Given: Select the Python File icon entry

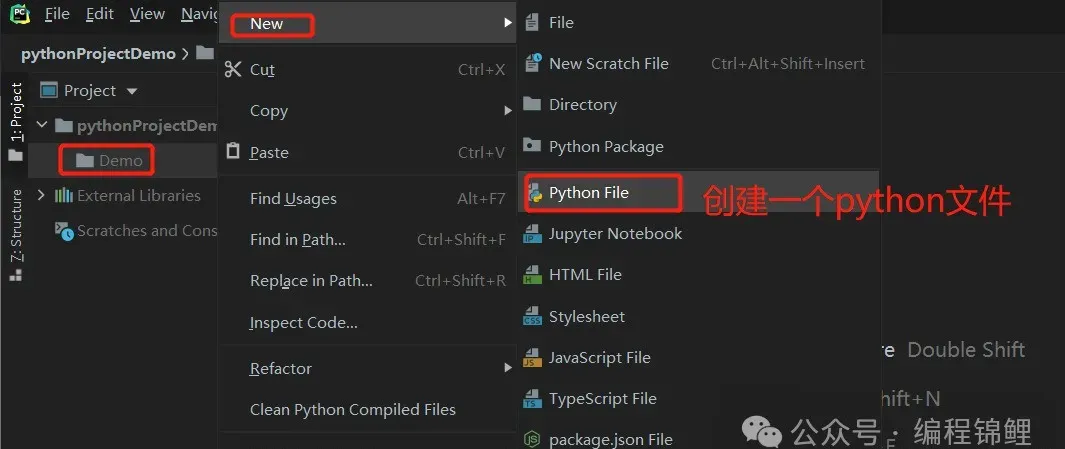Looking at the screenshot, I should click(x=534, y=193).
